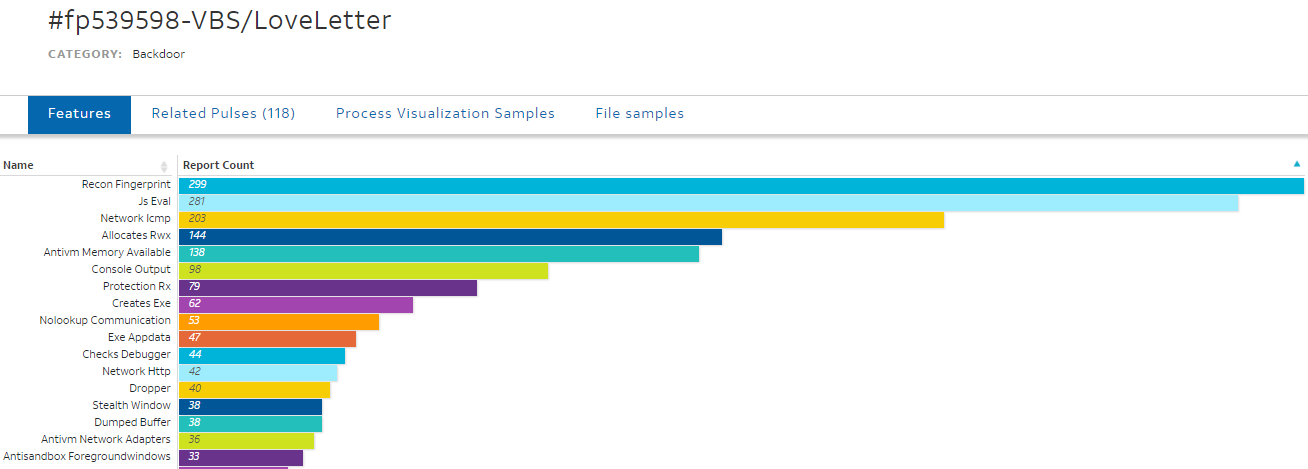
Task: Sort by Name column arrow icon
Action: pyautogui.click(x=164, y=166)
